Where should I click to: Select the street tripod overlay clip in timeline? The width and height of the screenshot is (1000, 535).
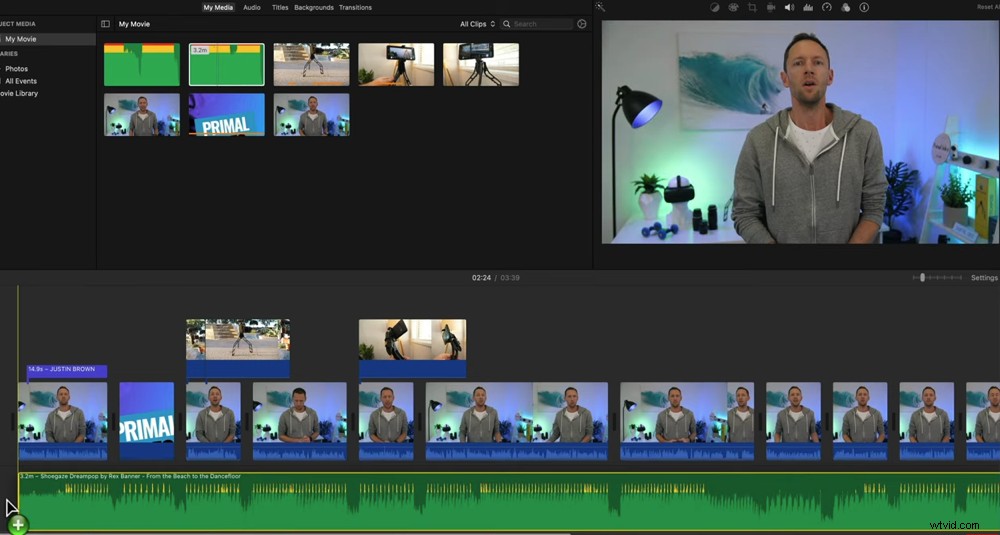(238, 348)
